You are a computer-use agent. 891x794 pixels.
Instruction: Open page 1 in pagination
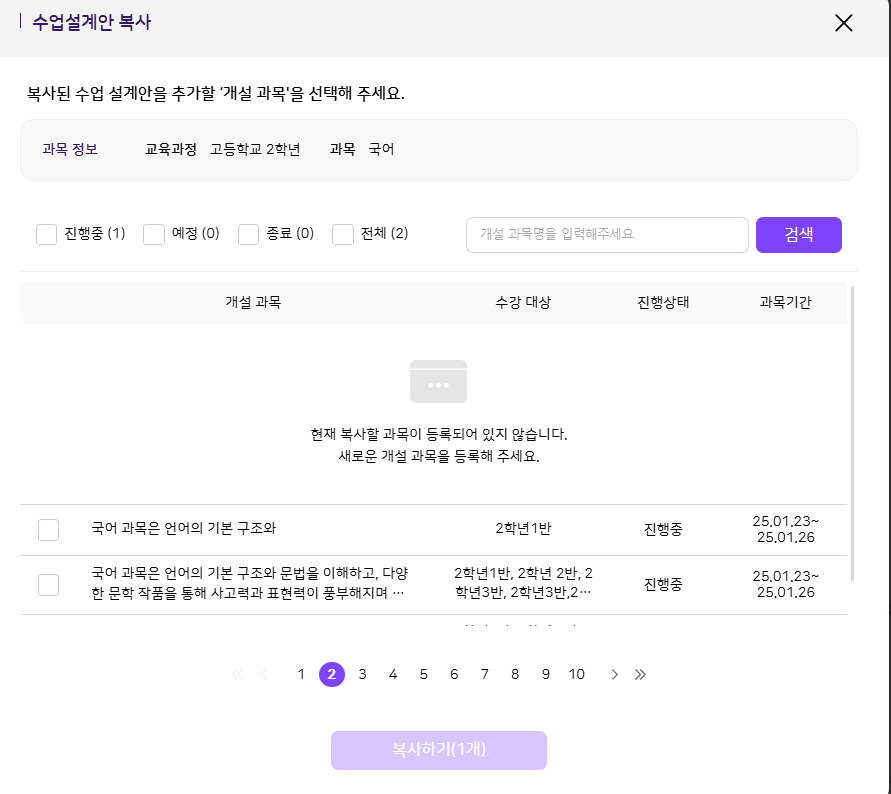pos(301,675)
